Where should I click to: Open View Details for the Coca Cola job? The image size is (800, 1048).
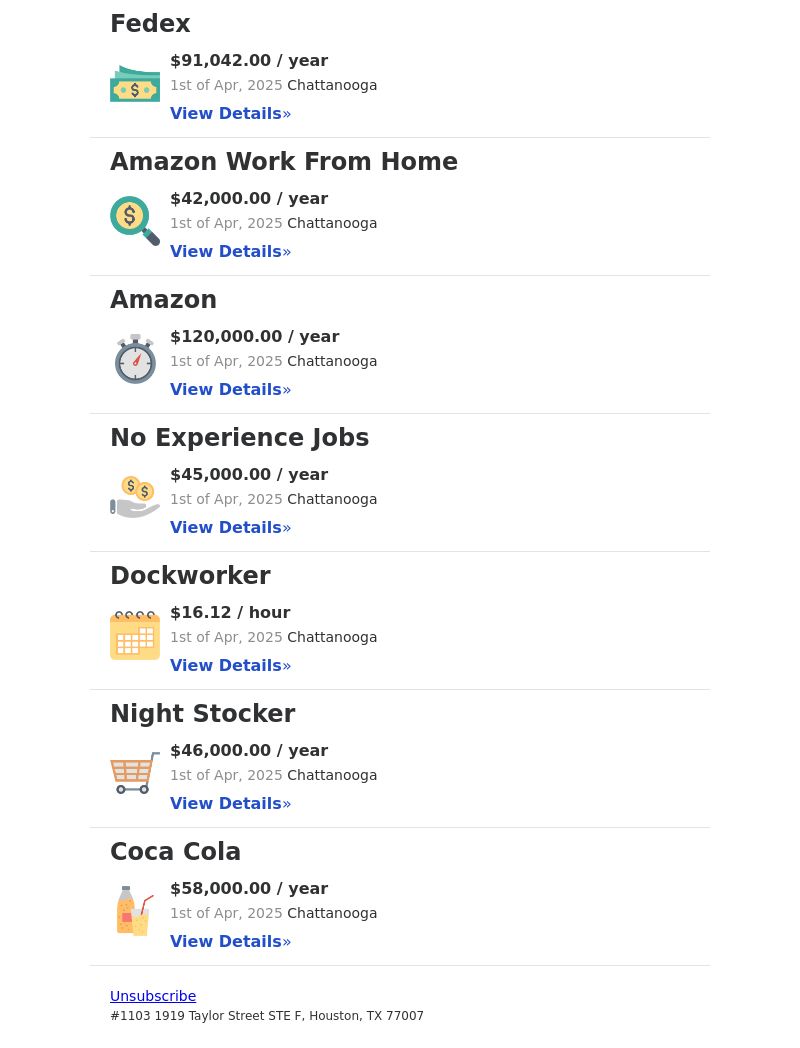click(231, 942)
